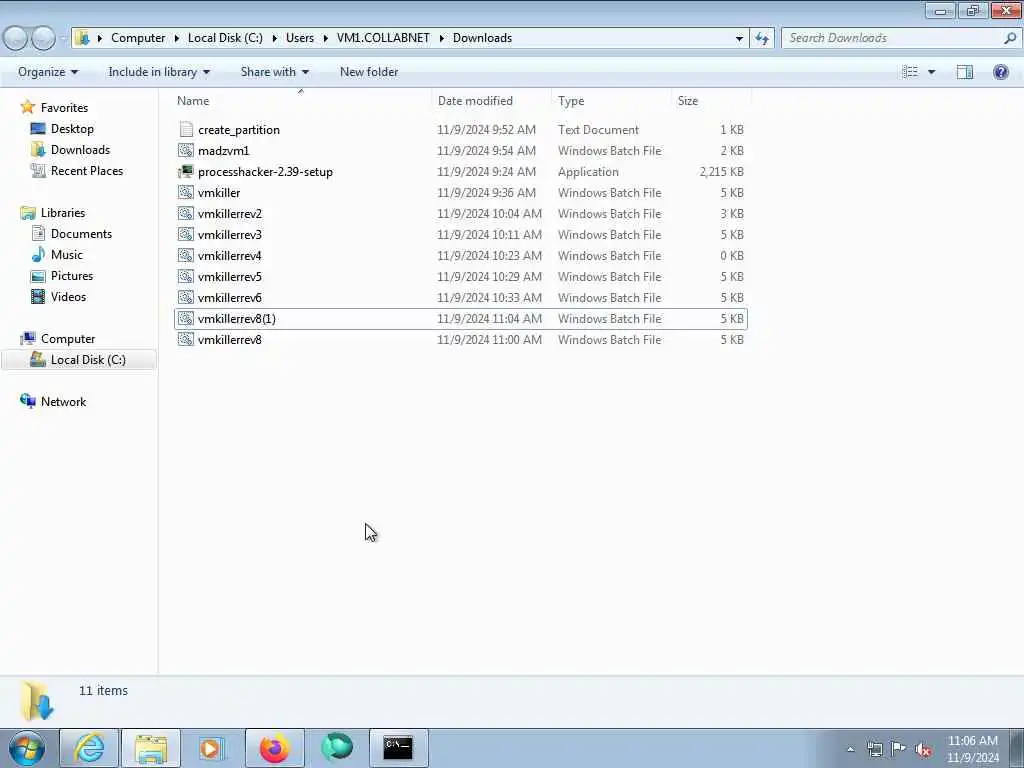Click the vmkillerrev3 file icon
Screen dimensions: 1024x768
pos(186,234)
